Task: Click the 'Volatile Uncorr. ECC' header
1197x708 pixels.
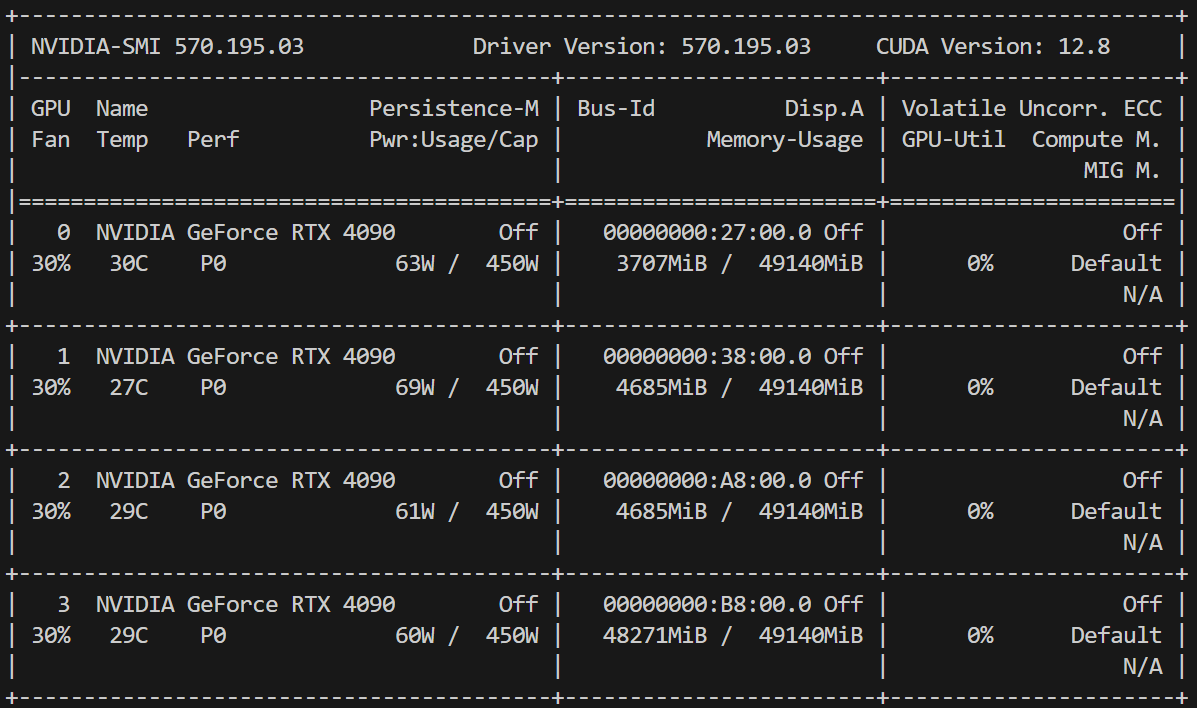Action: point(1032,108)
